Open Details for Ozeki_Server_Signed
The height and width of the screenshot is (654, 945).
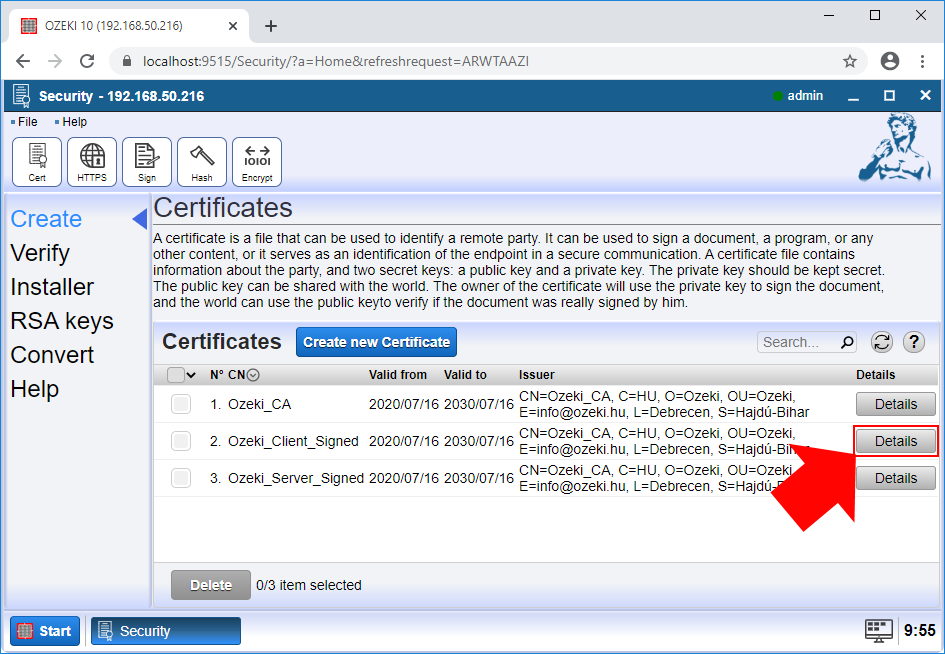(x=896, y=478)
